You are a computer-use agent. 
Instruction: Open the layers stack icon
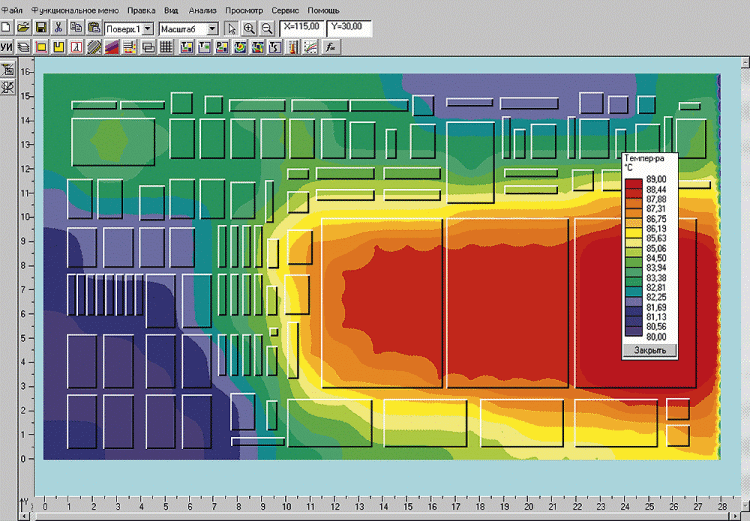[x=23, y=47]
